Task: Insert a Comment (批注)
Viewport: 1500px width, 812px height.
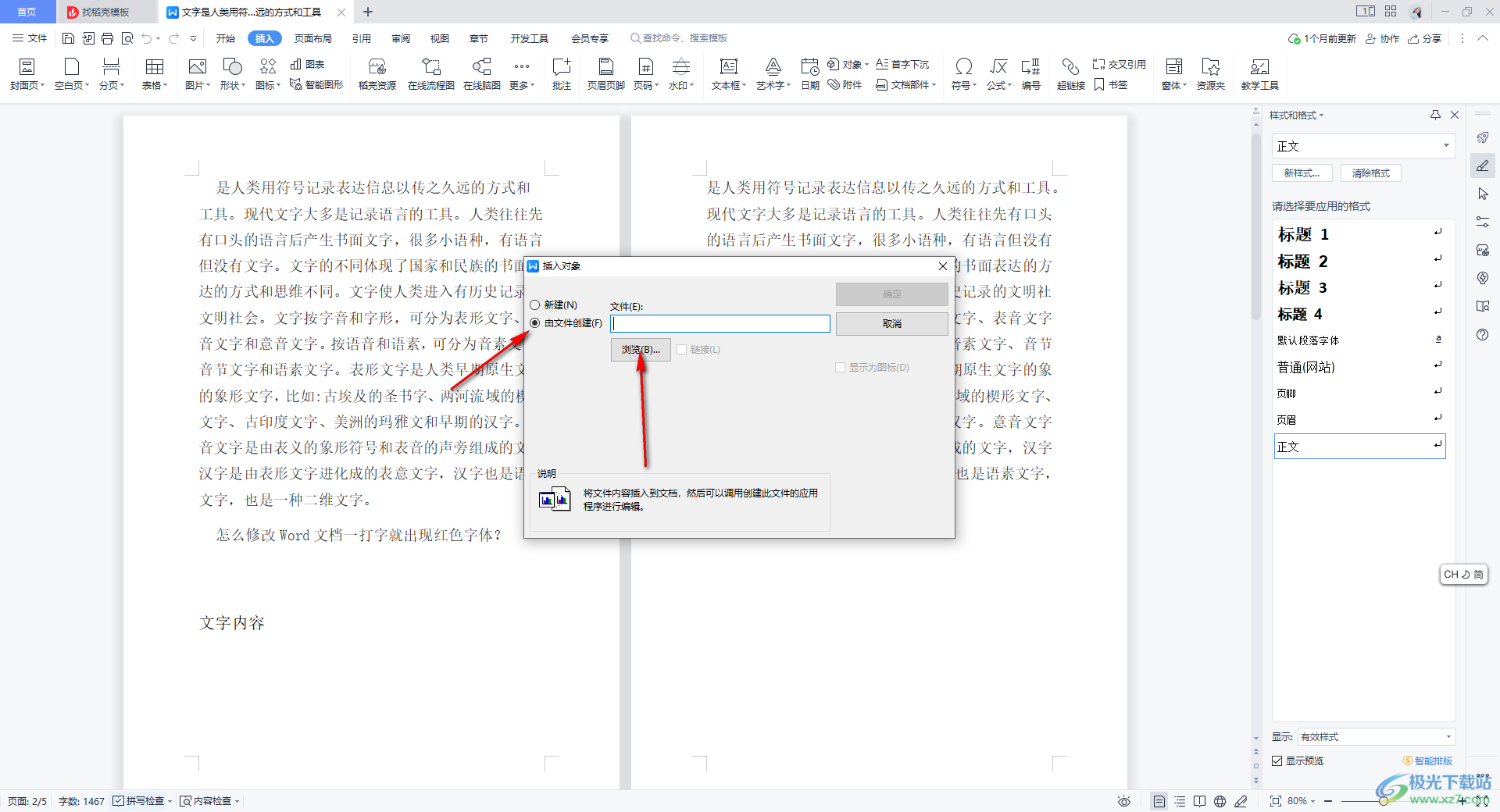Action: pos(562,74)
